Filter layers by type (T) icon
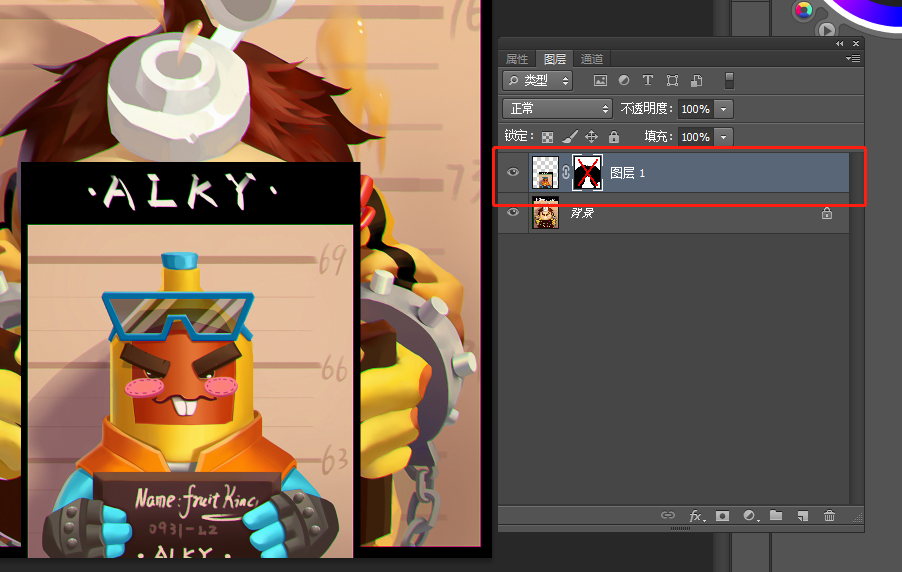The height and width of the screenshot is (572, 902). [648, 81]
